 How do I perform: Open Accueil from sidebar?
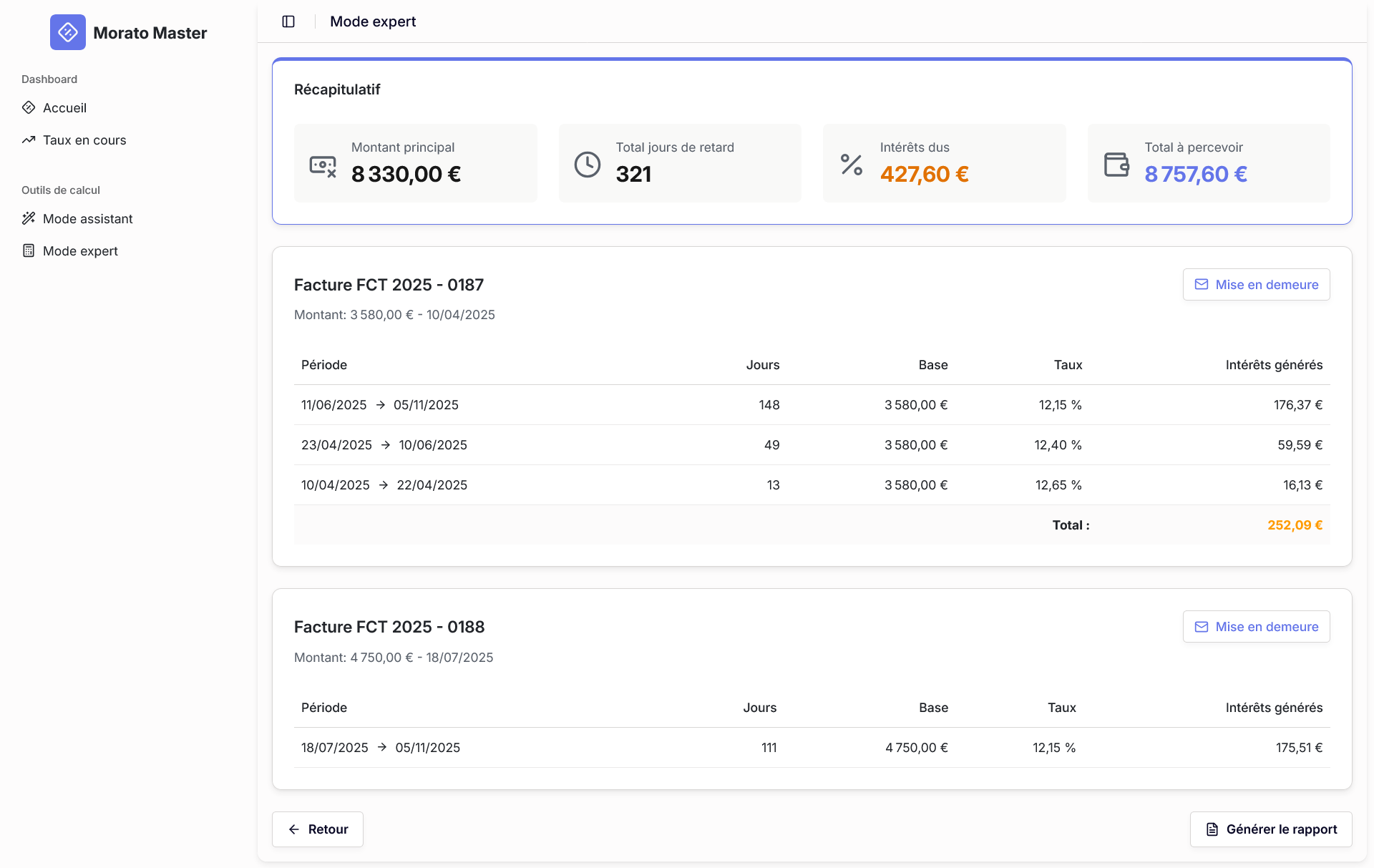tap(64, 108)
